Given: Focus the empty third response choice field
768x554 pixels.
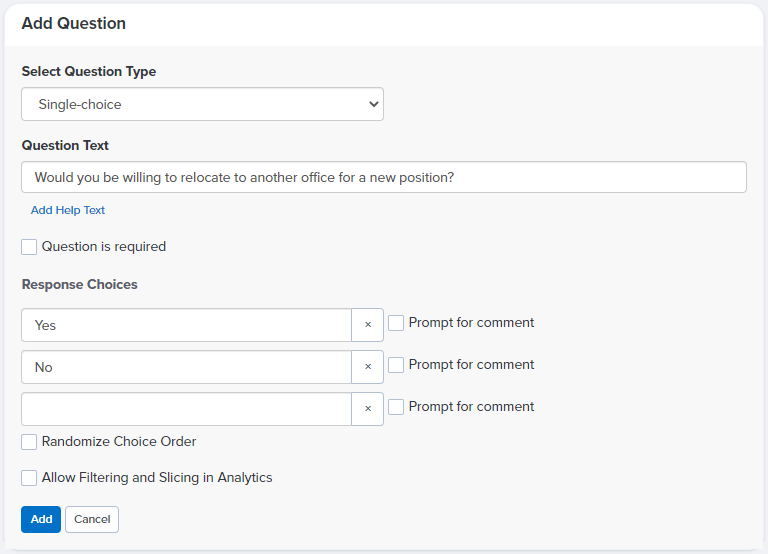Looking at the screenshot, I should coord(187,409).
